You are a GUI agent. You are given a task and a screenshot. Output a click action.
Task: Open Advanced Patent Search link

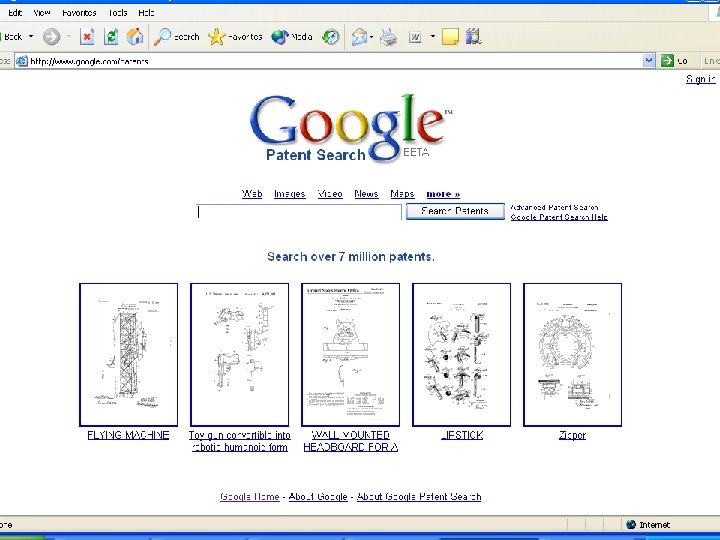[554, 207]
